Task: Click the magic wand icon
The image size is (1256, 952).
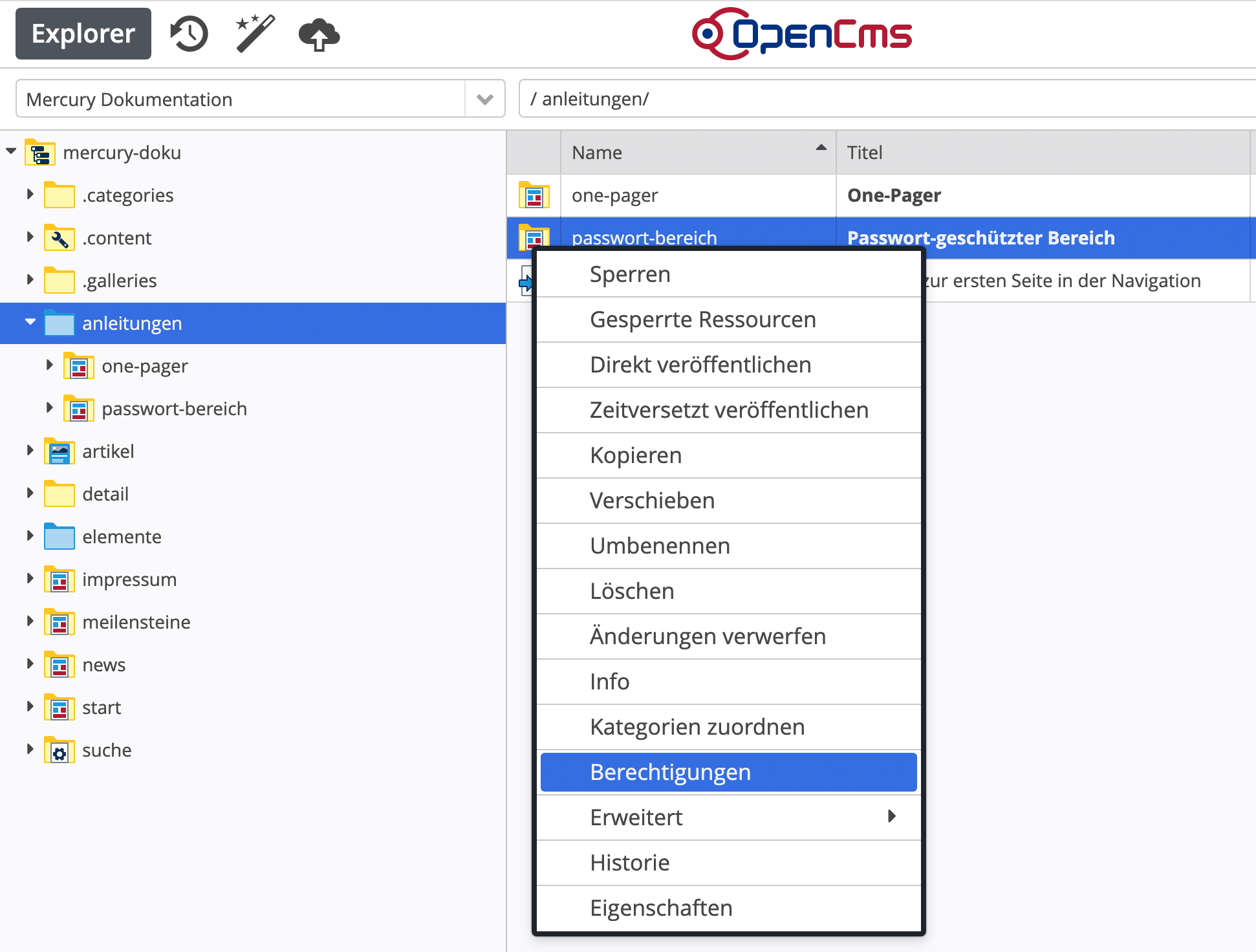Action: (x=255, y=34)
